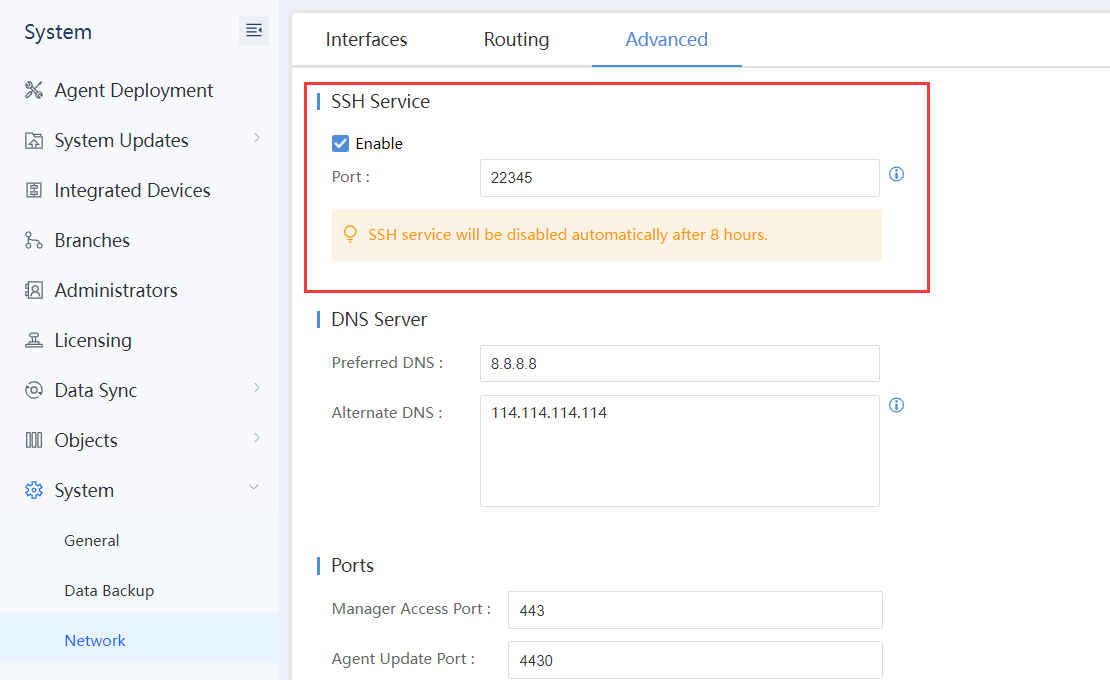Expand the Objects menu chevron
1110x680 pixels.
click(x=257, y=438)
